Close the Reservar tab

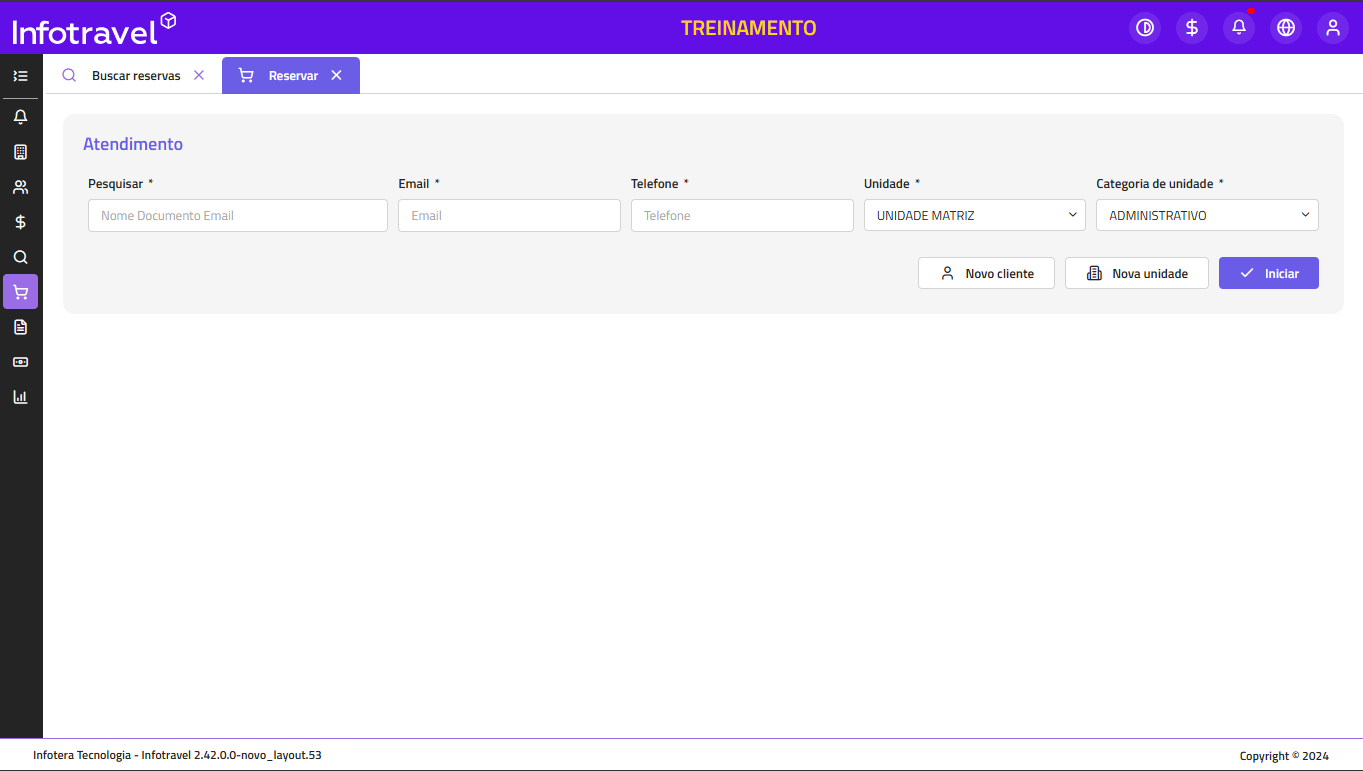click(337, 76)
